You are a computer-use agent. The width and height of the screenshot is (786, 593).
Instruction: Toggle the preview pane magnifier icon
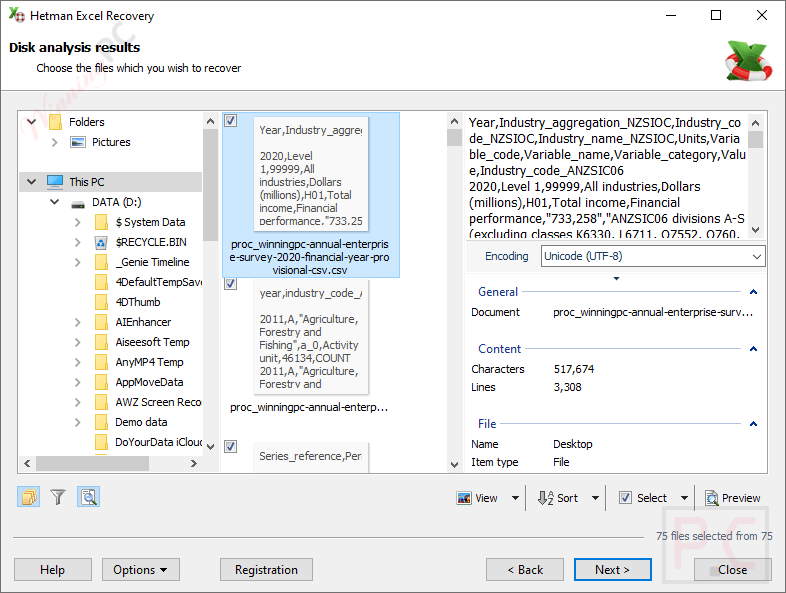click(x=89, y=497)
